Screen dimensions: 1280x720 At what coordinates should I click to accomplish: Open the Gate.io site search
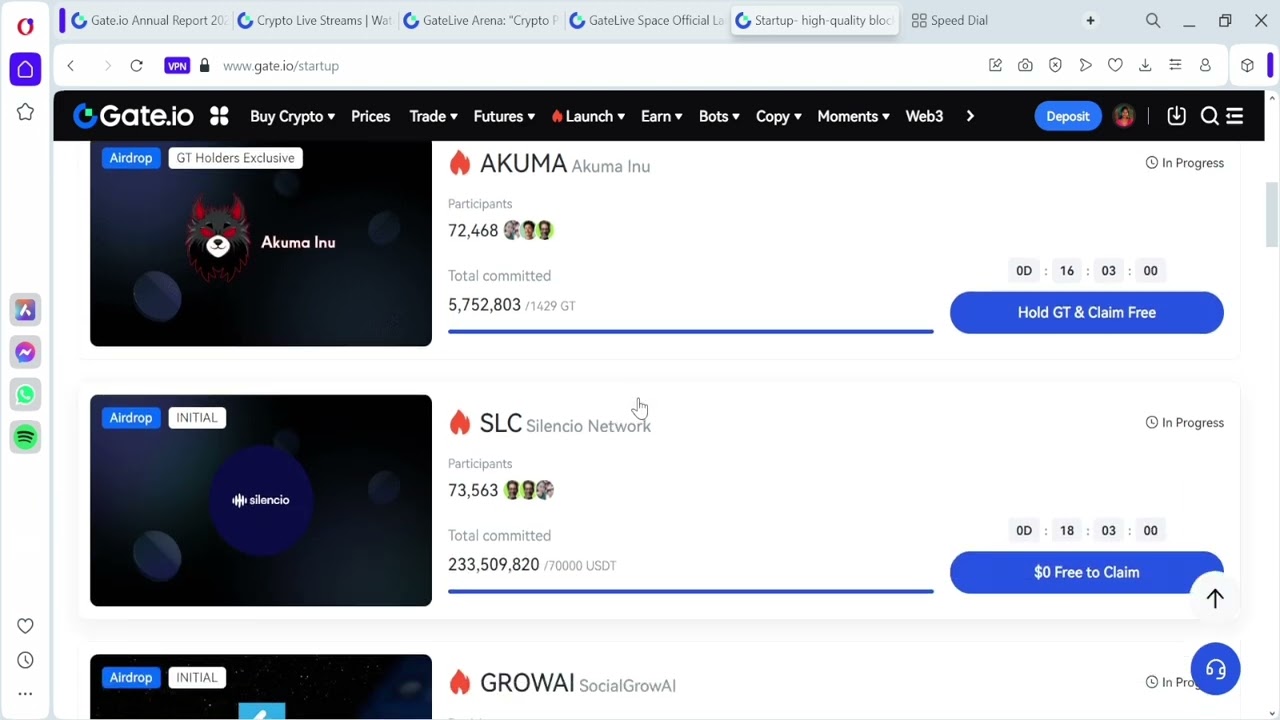(x=1209, y=116)
